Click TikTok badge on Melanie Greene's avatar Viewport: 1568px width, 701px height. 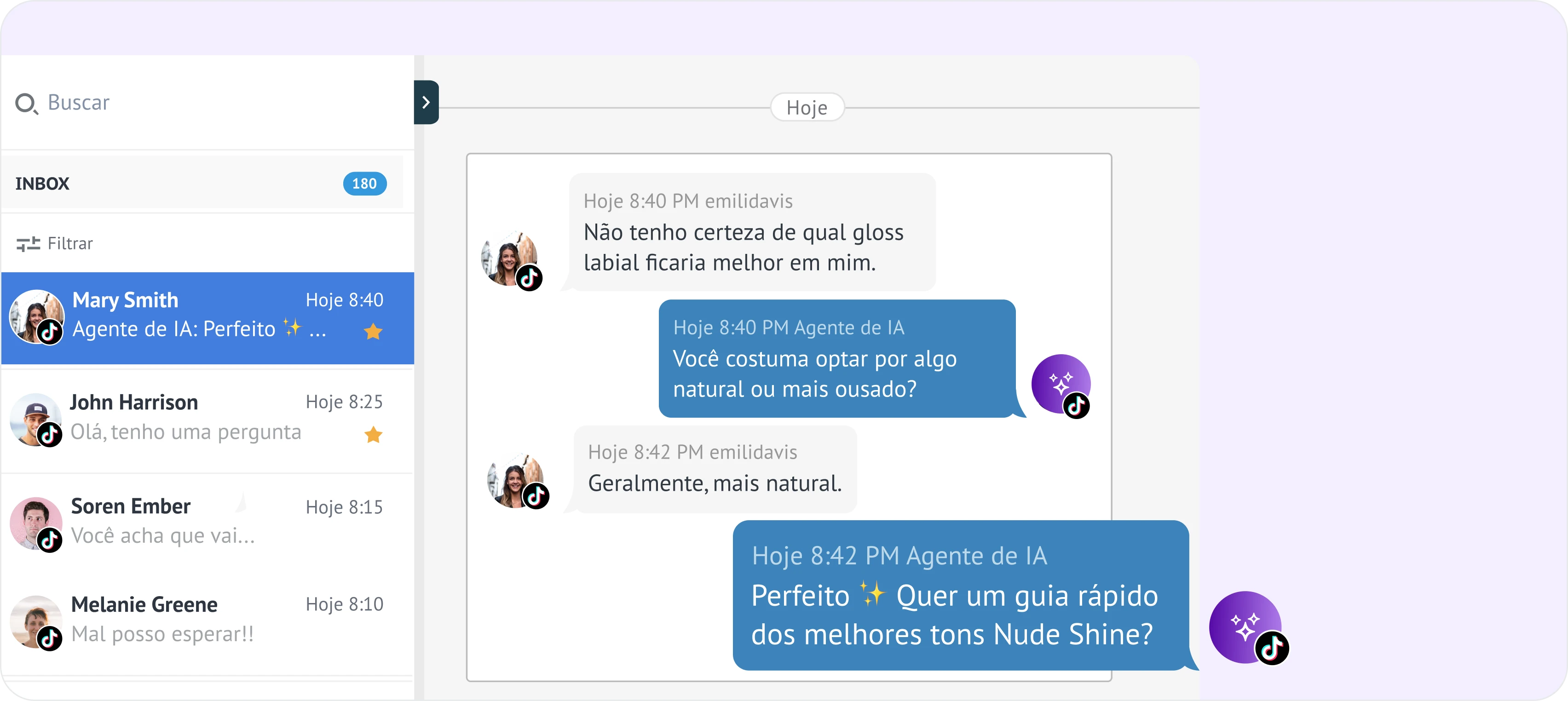tap(50, 638)
